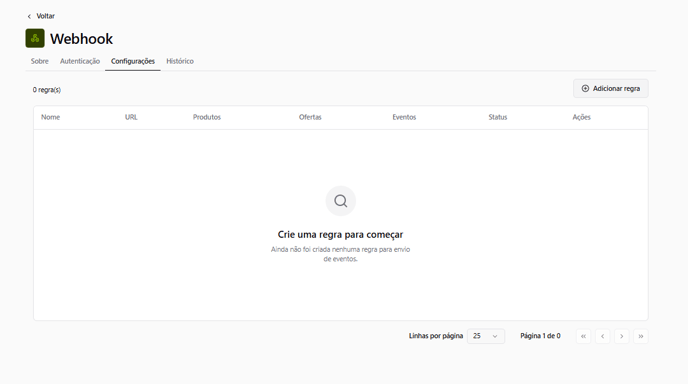688x384 pixels.
Task: Click the Produtos column header
Action: tap(207, 117)
